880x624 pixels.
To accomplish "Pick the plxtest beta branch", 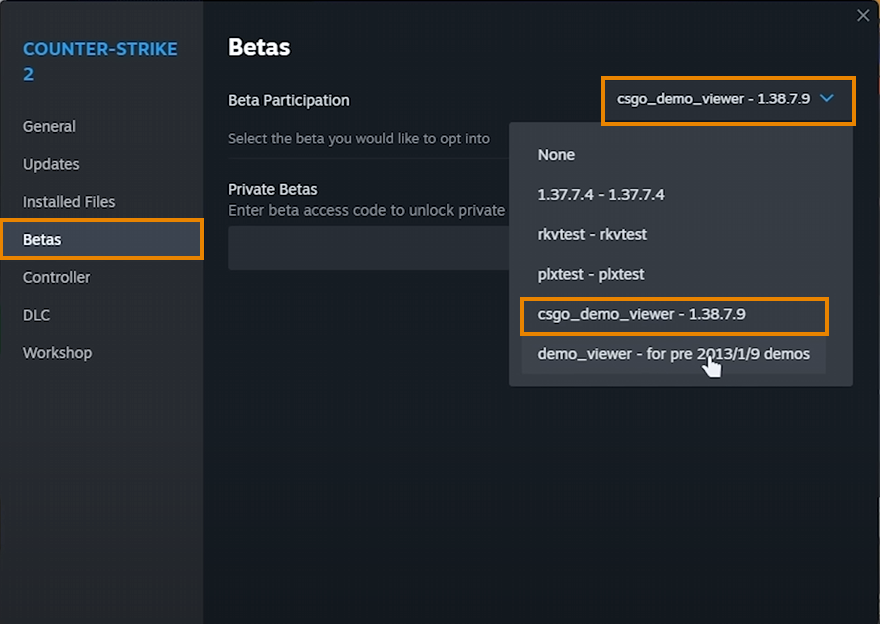I will coord(673,274).
